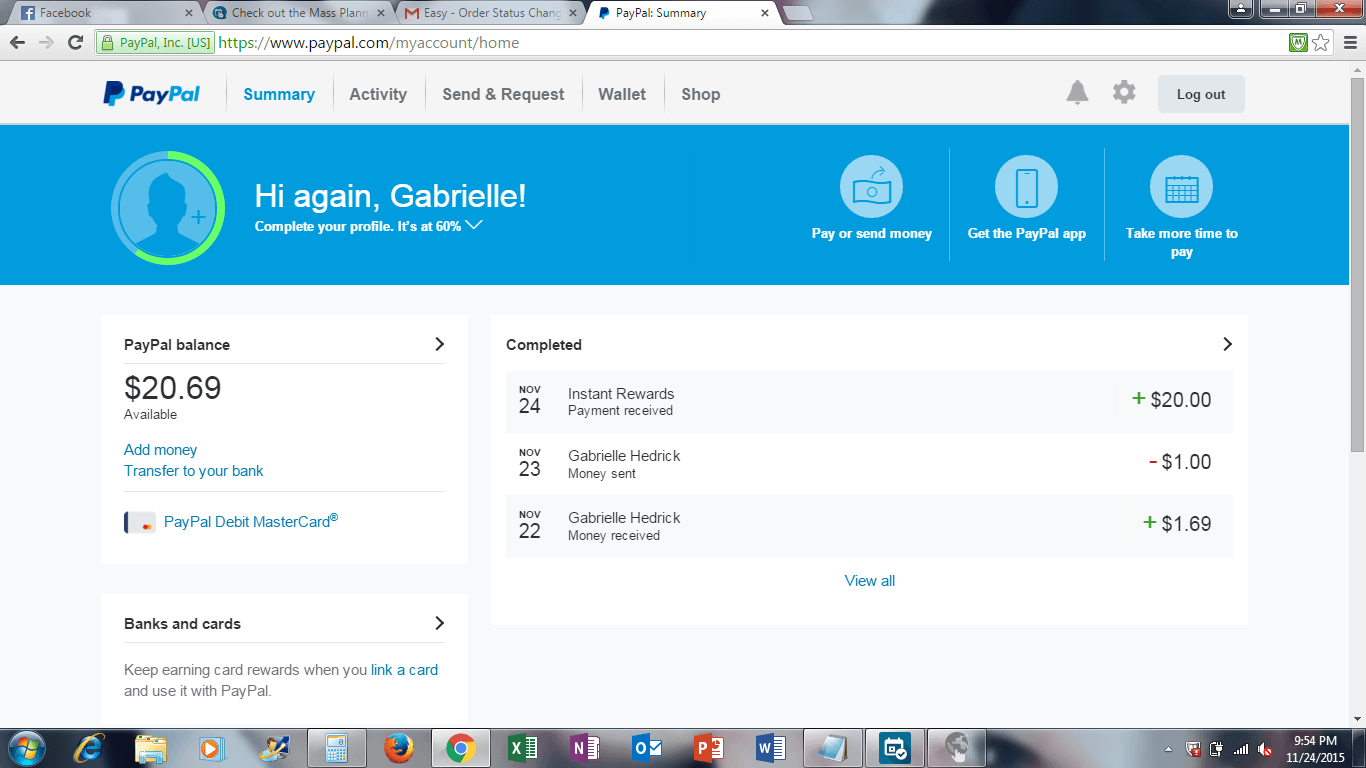Expand the Complete your profile chevron
Screen dimensions: 1366x768
(x=474, y=225)
